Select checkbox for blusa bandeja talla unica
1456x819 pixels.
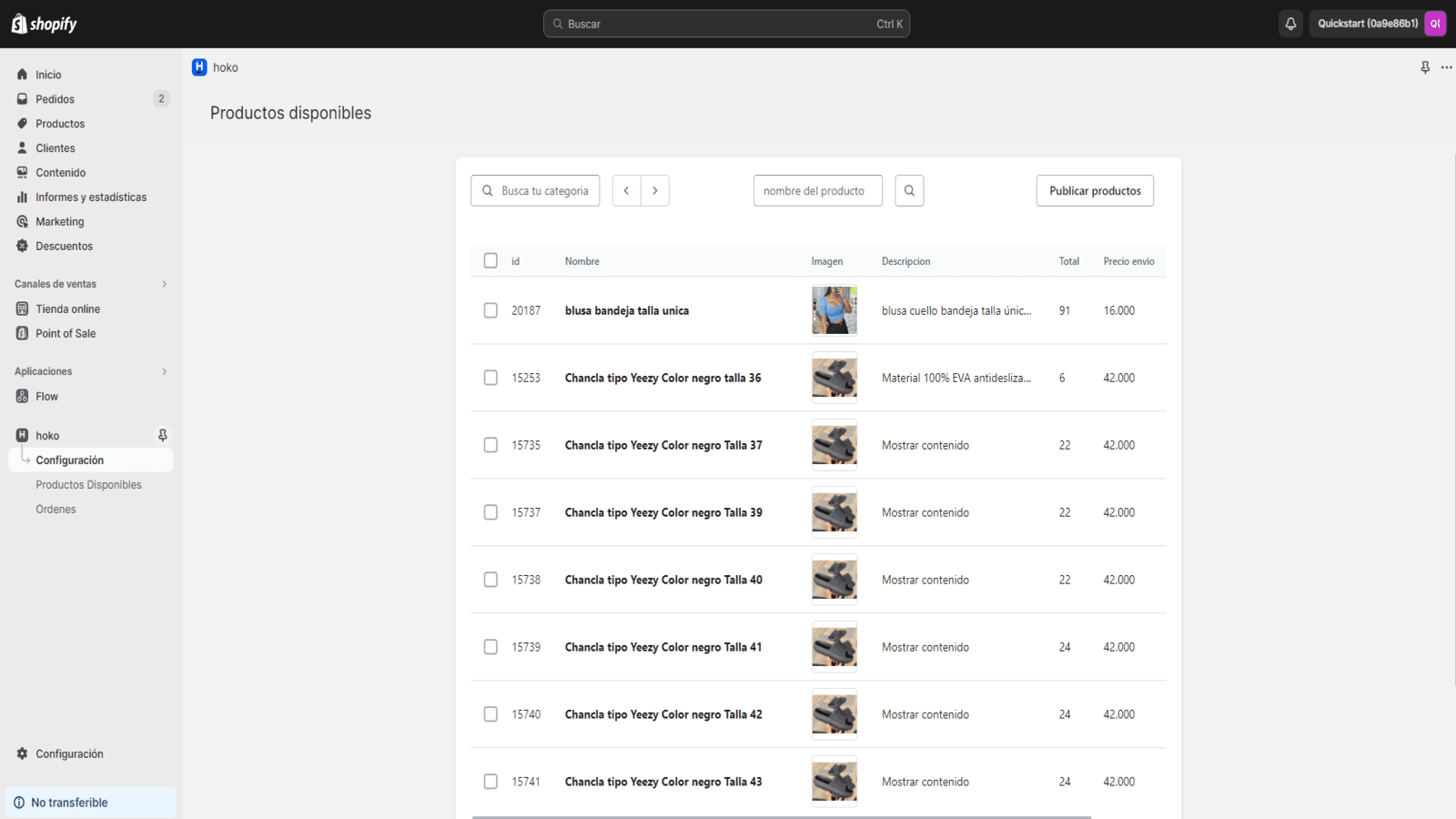(490, 310)
